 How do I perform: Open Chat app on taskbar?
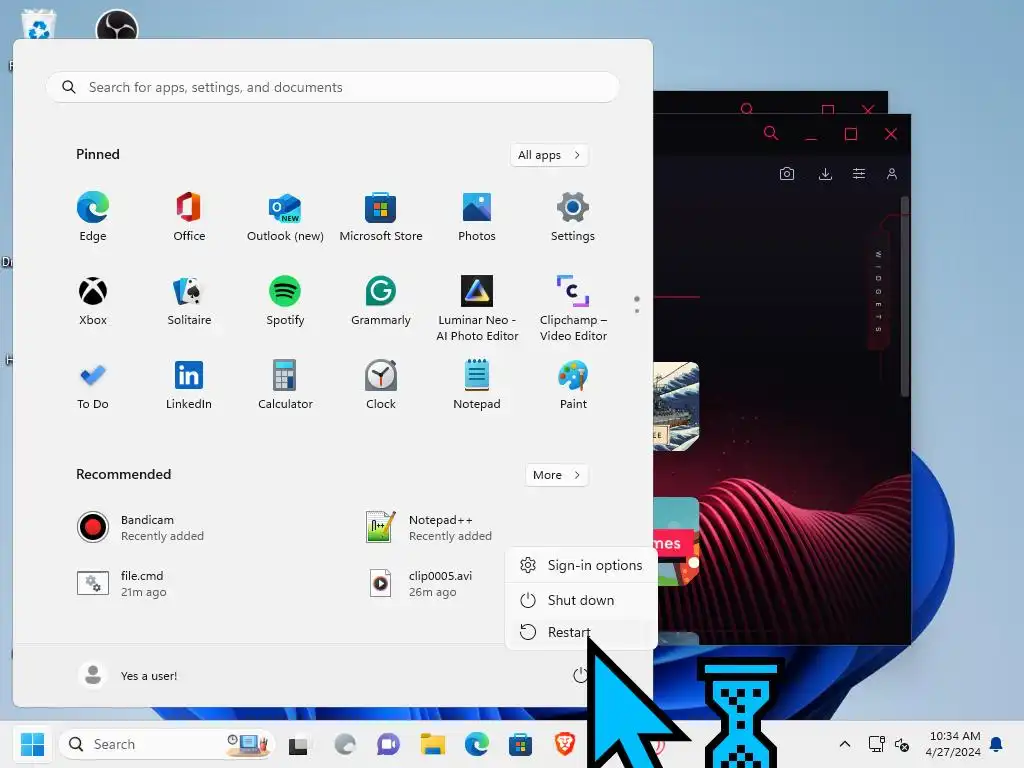(x=388, y=744)
